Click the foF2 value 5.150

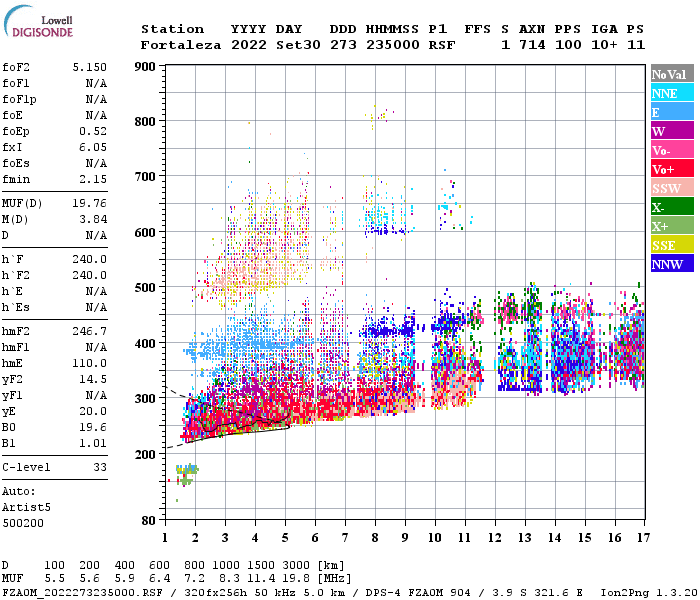90,67
